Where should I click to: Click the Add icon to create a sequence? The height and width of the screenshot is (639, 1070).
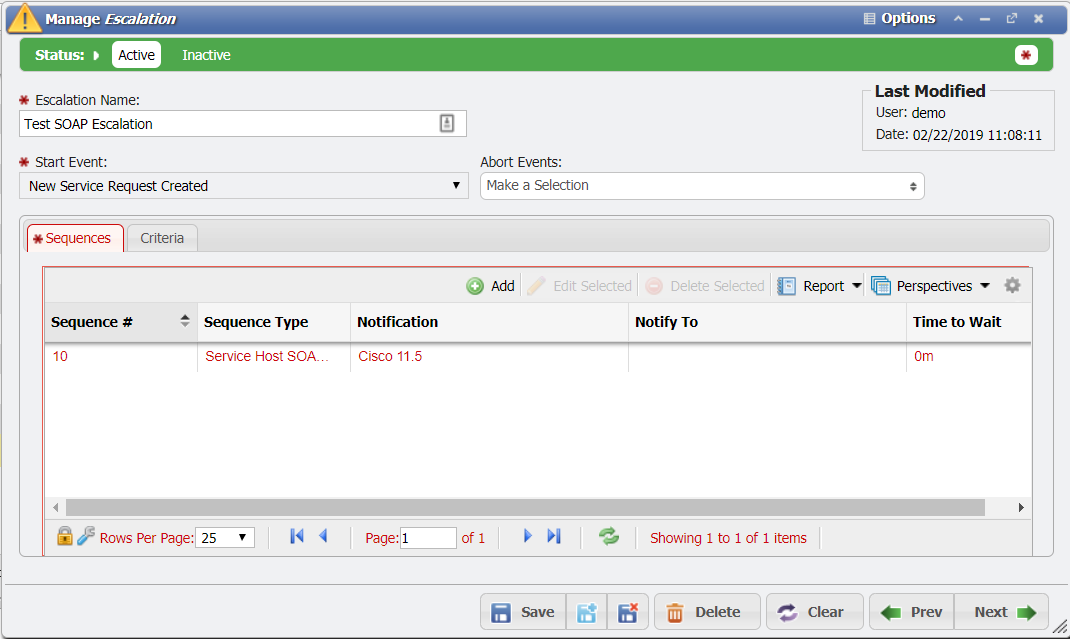[x=490, y=285]
